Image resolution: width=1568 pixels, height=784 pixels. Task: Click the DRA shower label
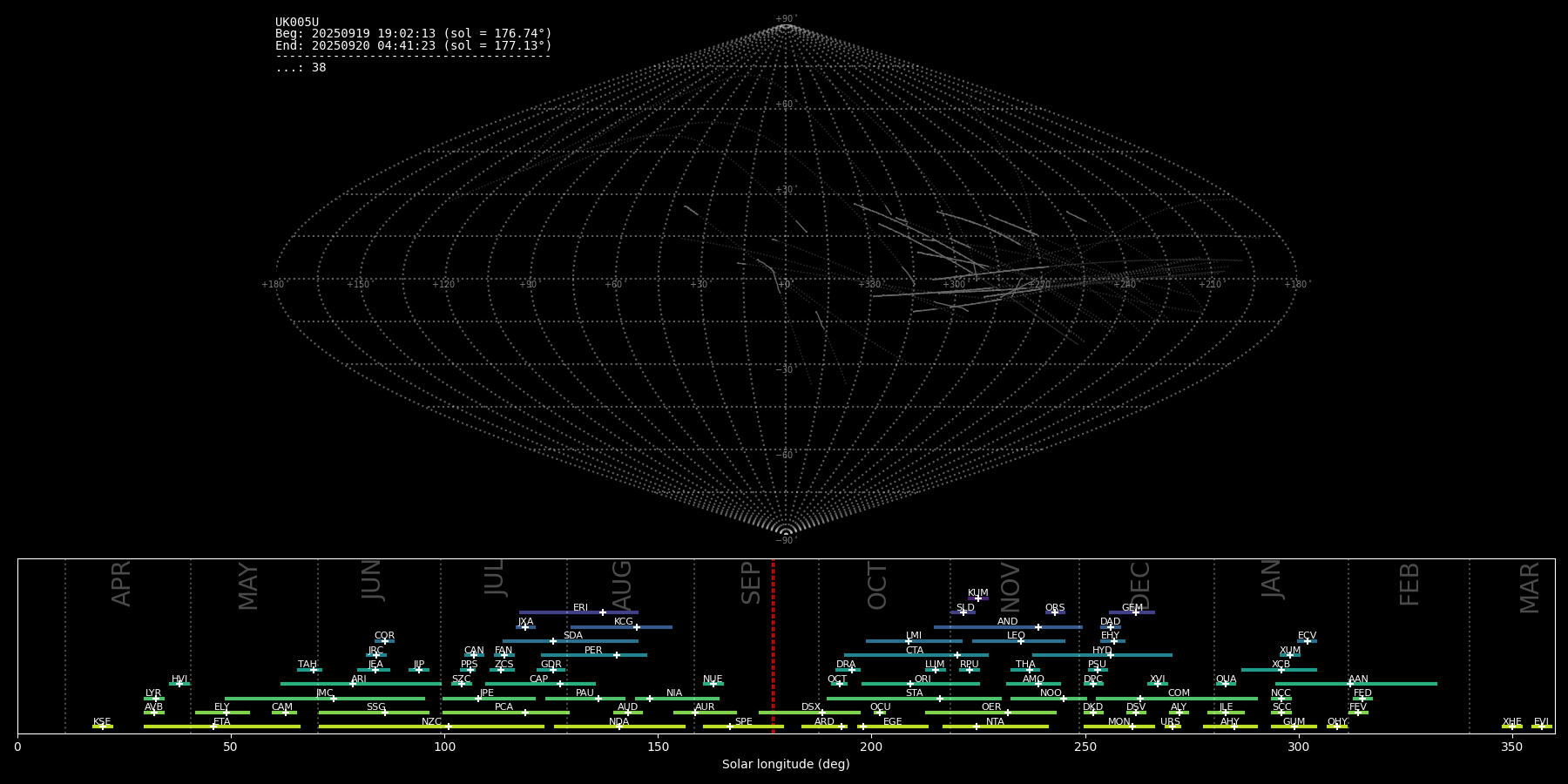pyautogui.click(x=846, y=665)
